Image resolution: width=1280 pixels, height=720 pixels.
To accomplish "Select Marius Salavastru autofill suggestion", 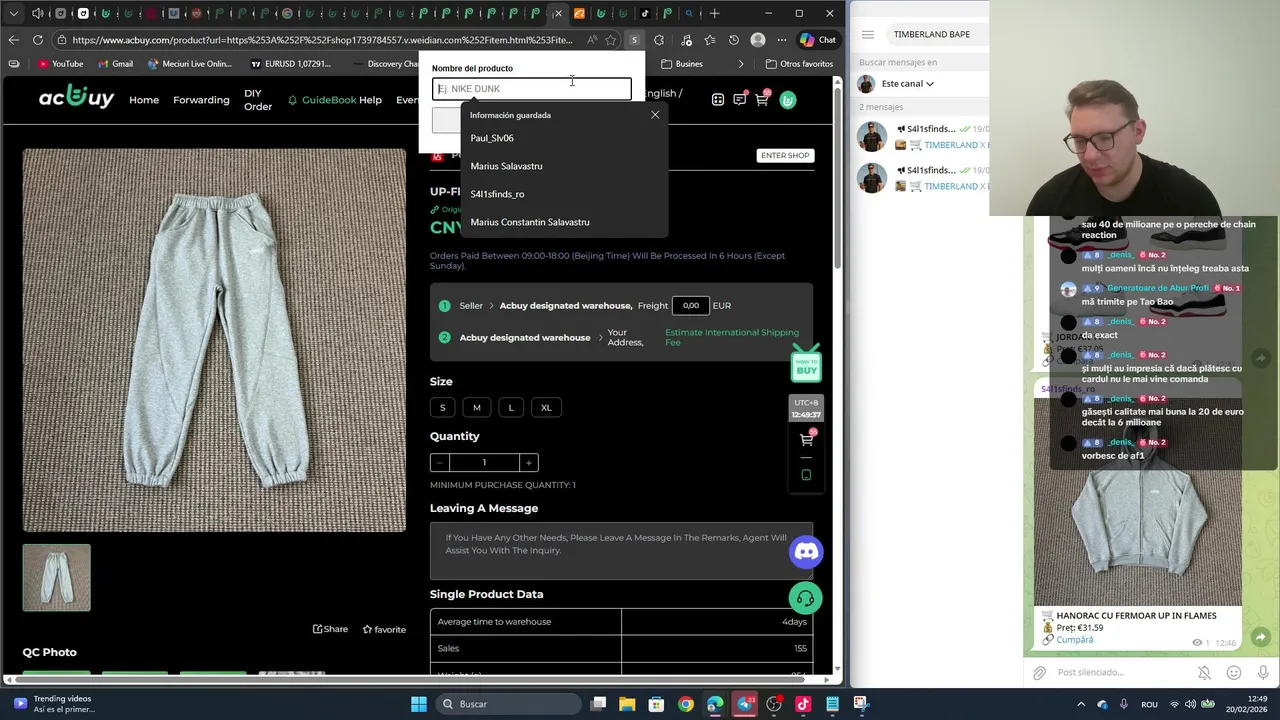I will point(562,166).
